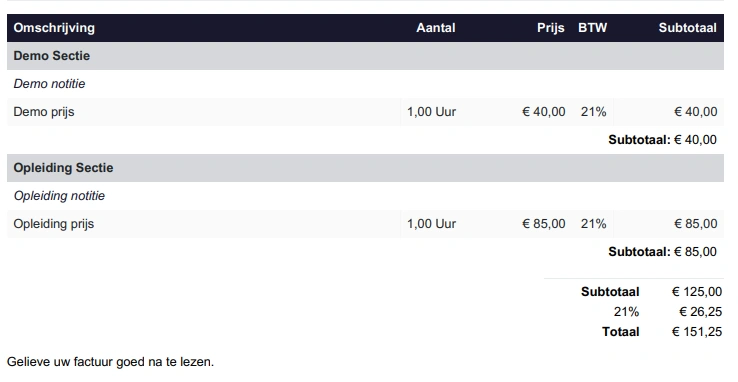
Task: Click the € 40,00 price of Demo prijs
Action: tap(544, 112)
